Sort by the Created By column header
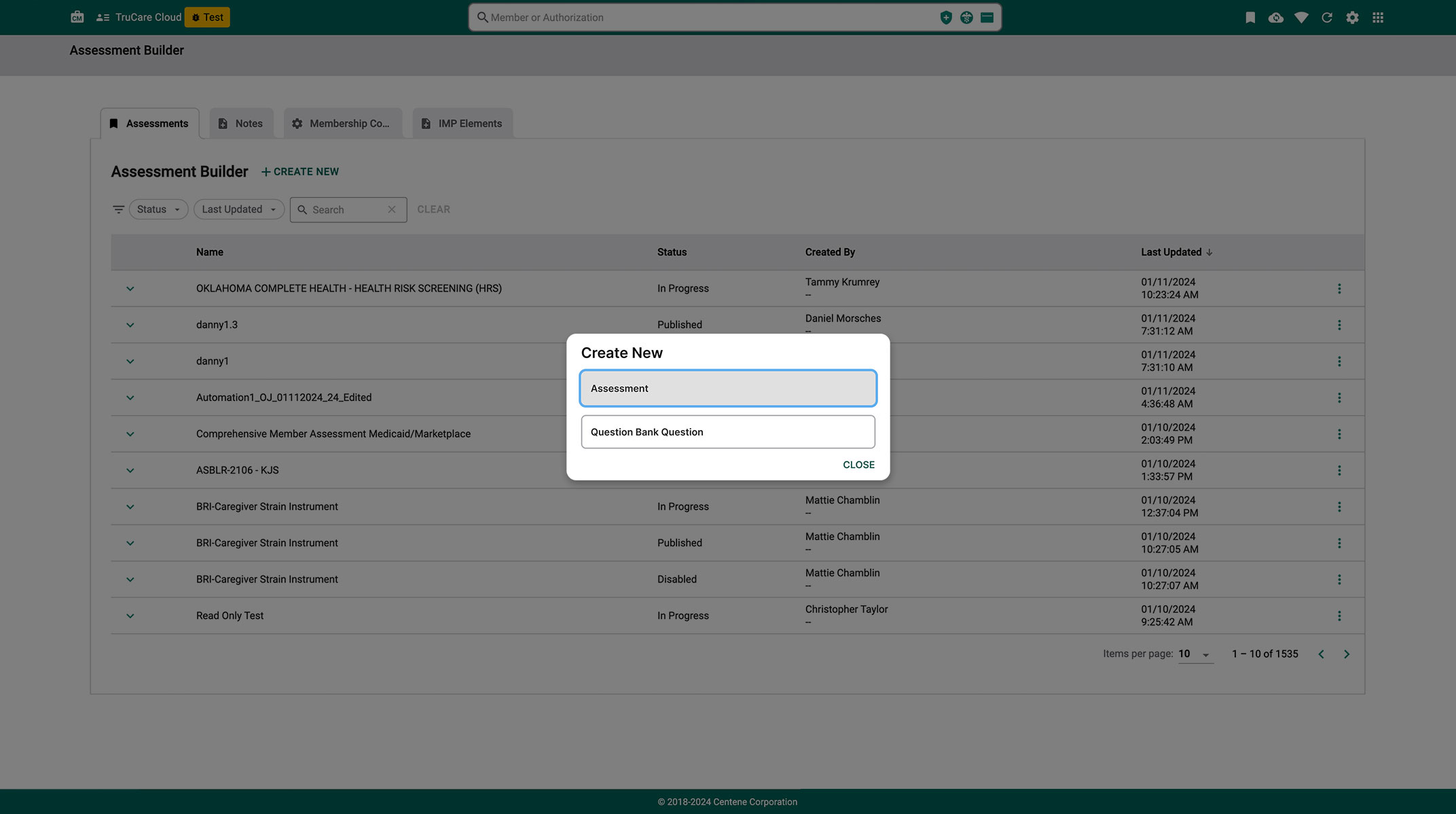Viewport: 1456px width, 814px height. click(x=830, y=252)
